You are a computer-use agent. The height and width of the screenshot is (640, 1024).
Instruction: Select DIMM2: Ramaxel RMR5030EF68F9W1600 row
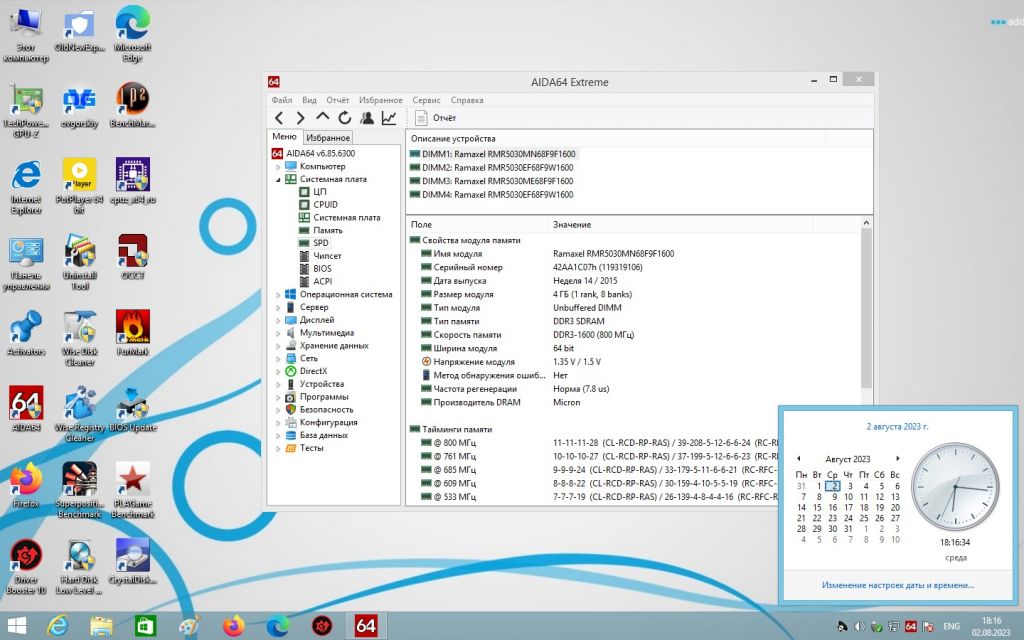tap(491, 168)
